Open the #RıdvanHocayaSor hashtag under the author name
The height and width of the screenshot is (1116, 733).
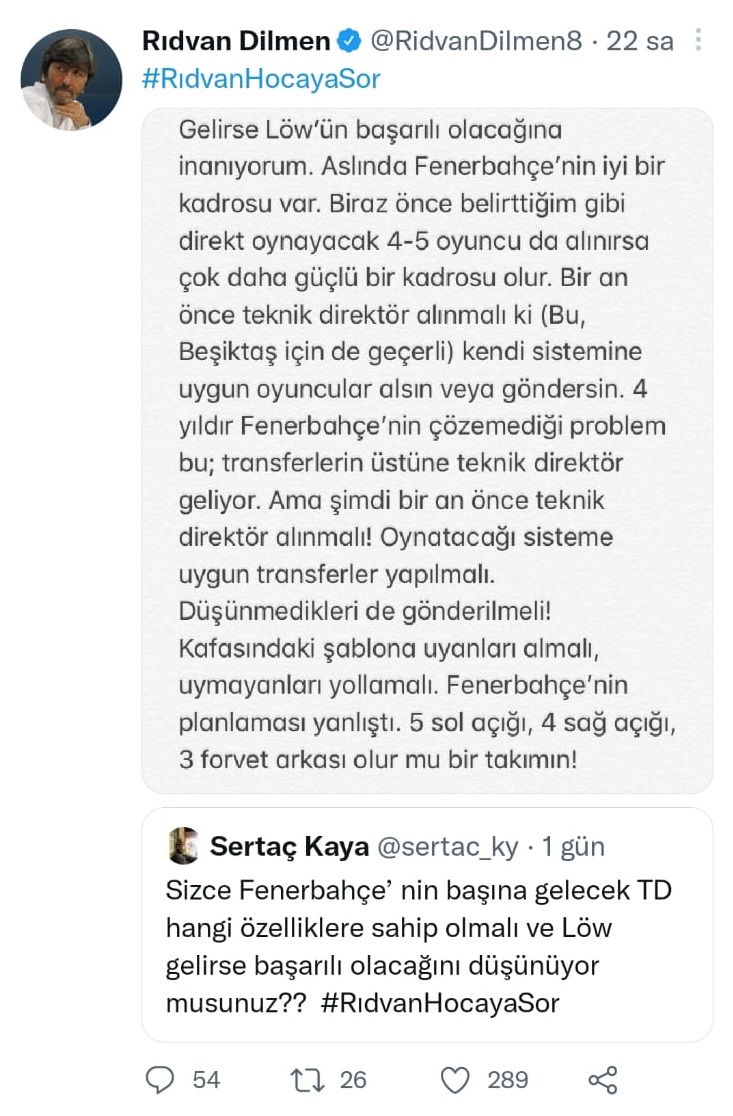tap(262, 78)
